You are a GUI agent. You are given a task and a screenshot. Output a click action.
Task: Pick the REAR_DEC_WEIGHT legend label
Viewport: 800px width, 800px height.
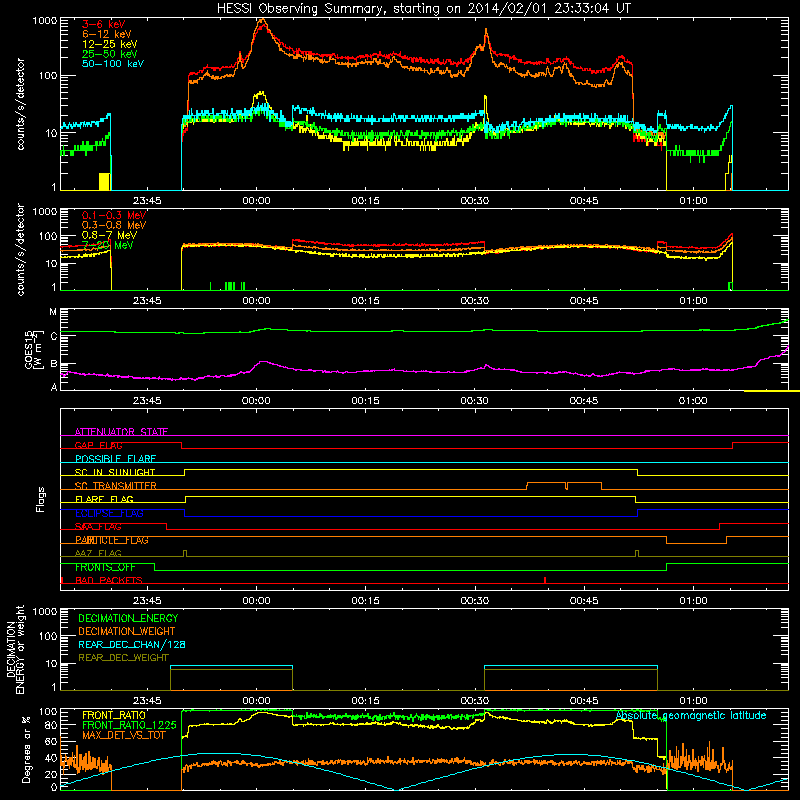coord(123,658)
